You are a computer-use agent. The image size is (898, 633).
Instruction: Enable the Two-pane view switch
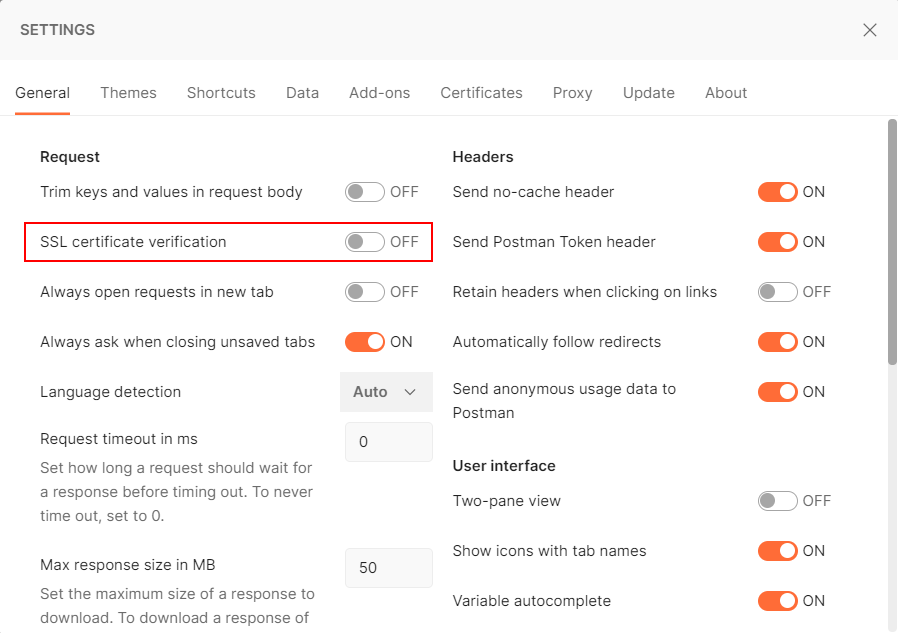777,501
